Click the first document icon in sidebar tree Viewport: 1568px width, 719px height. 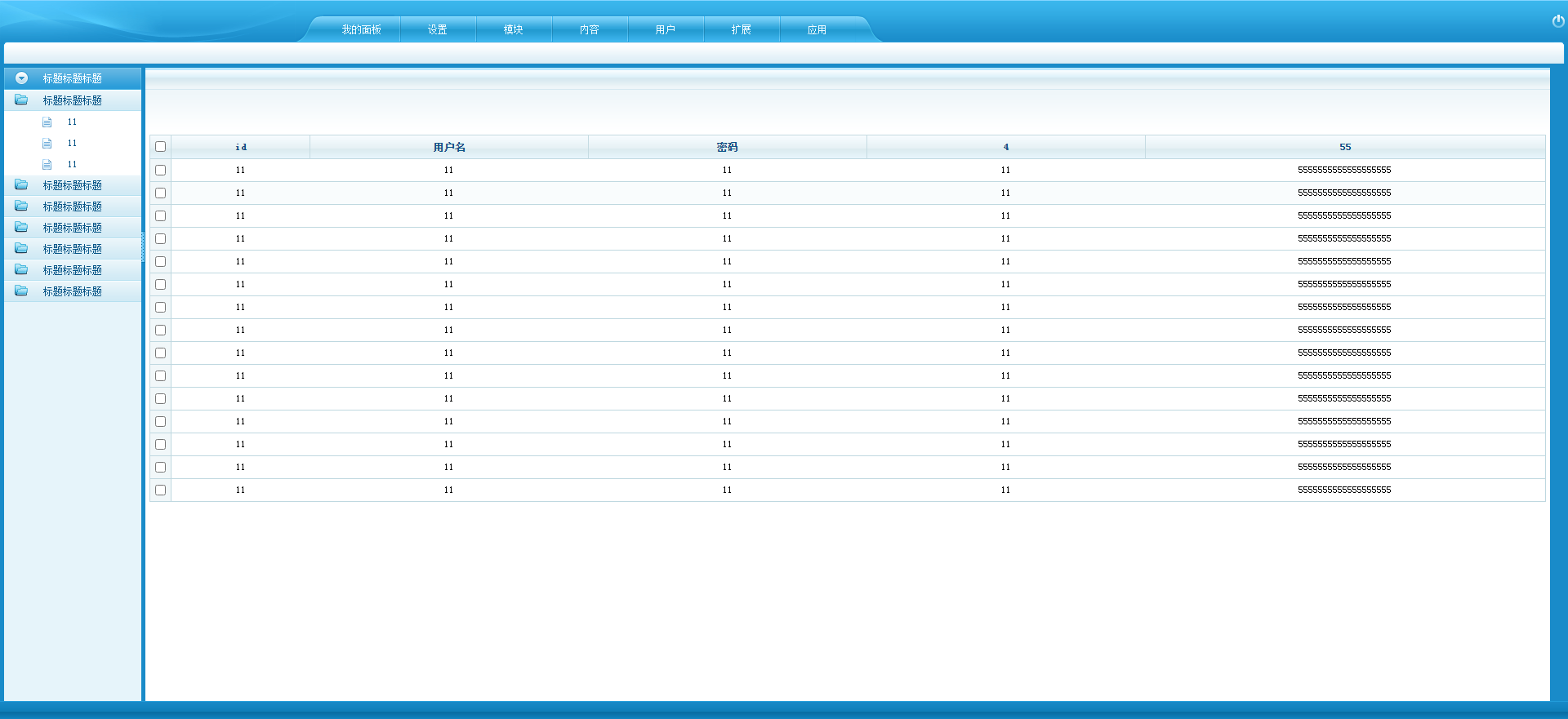click(x=47, y=122)
